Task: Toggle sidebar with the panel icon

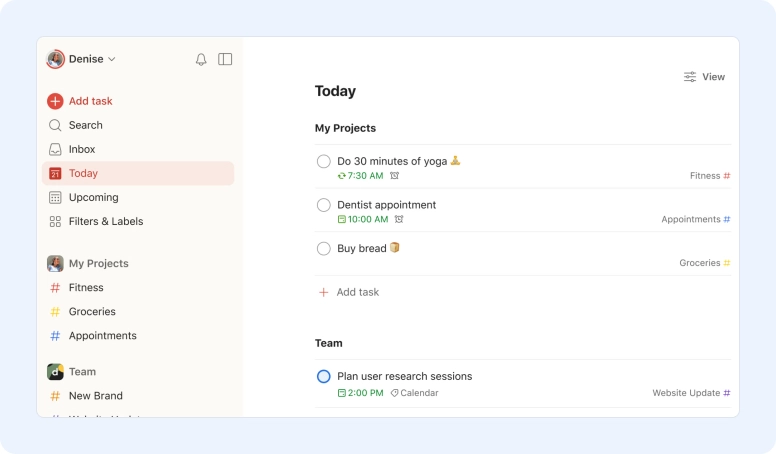Action: click(225, 59)
